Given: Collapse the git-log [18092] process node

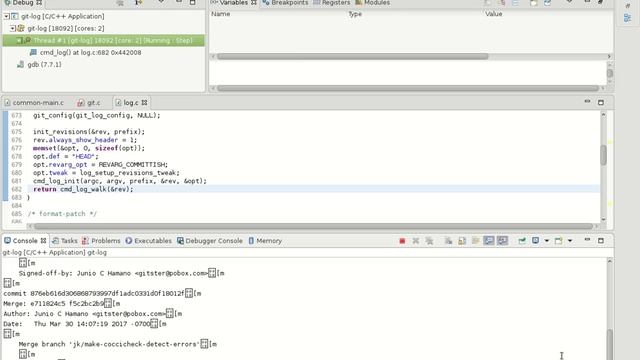Looking at the screenshot, I should click(13, 28).
